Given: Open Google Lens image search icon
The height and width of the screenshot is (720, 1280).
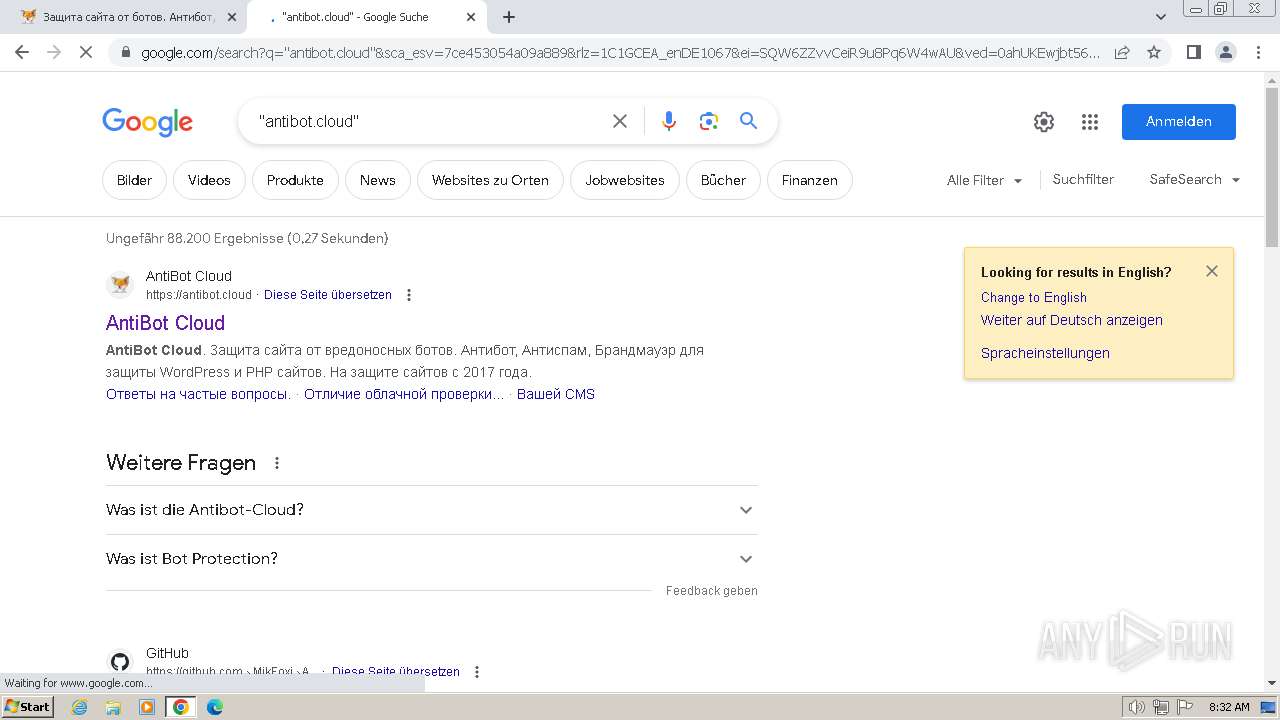Looking at the screenshot, I should click(709, 121).
